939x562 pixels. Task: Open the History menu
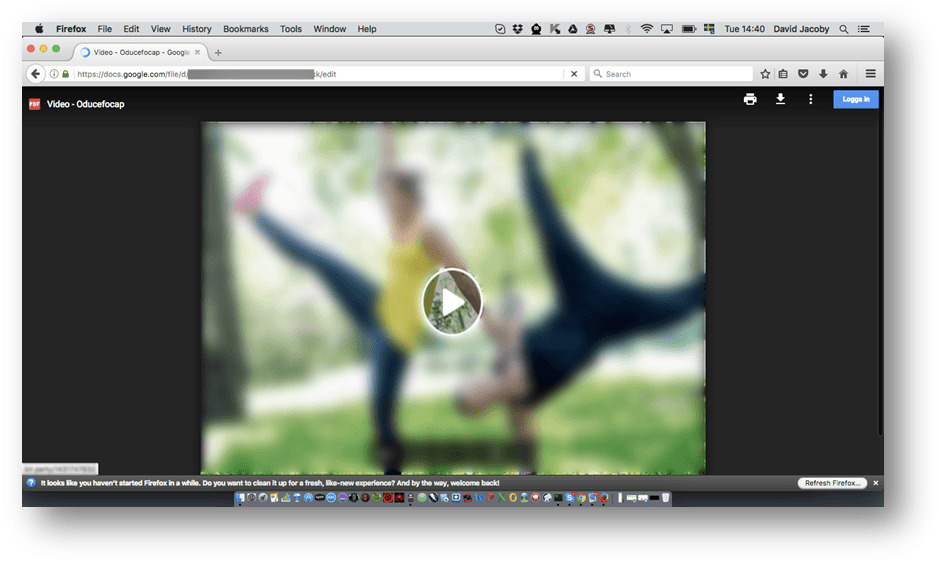click(x=197, y=29)
